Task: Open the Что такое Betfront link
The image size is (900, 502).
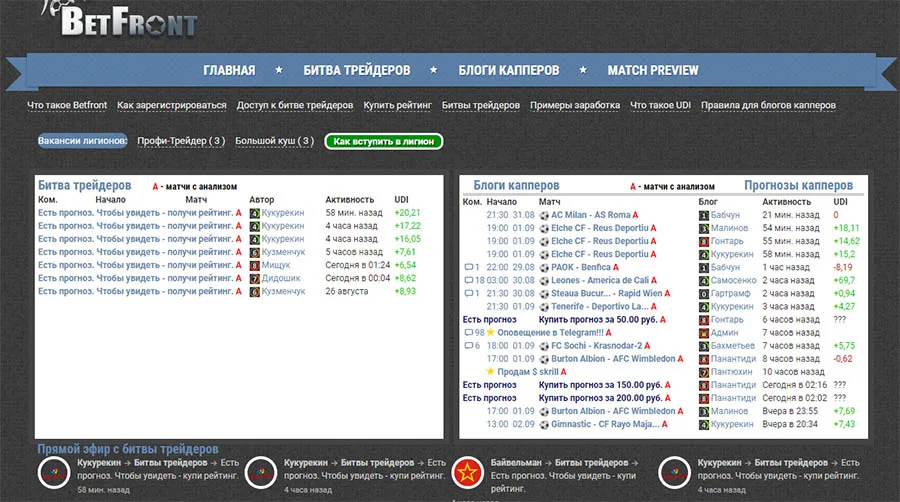Action: pos(67,106)
